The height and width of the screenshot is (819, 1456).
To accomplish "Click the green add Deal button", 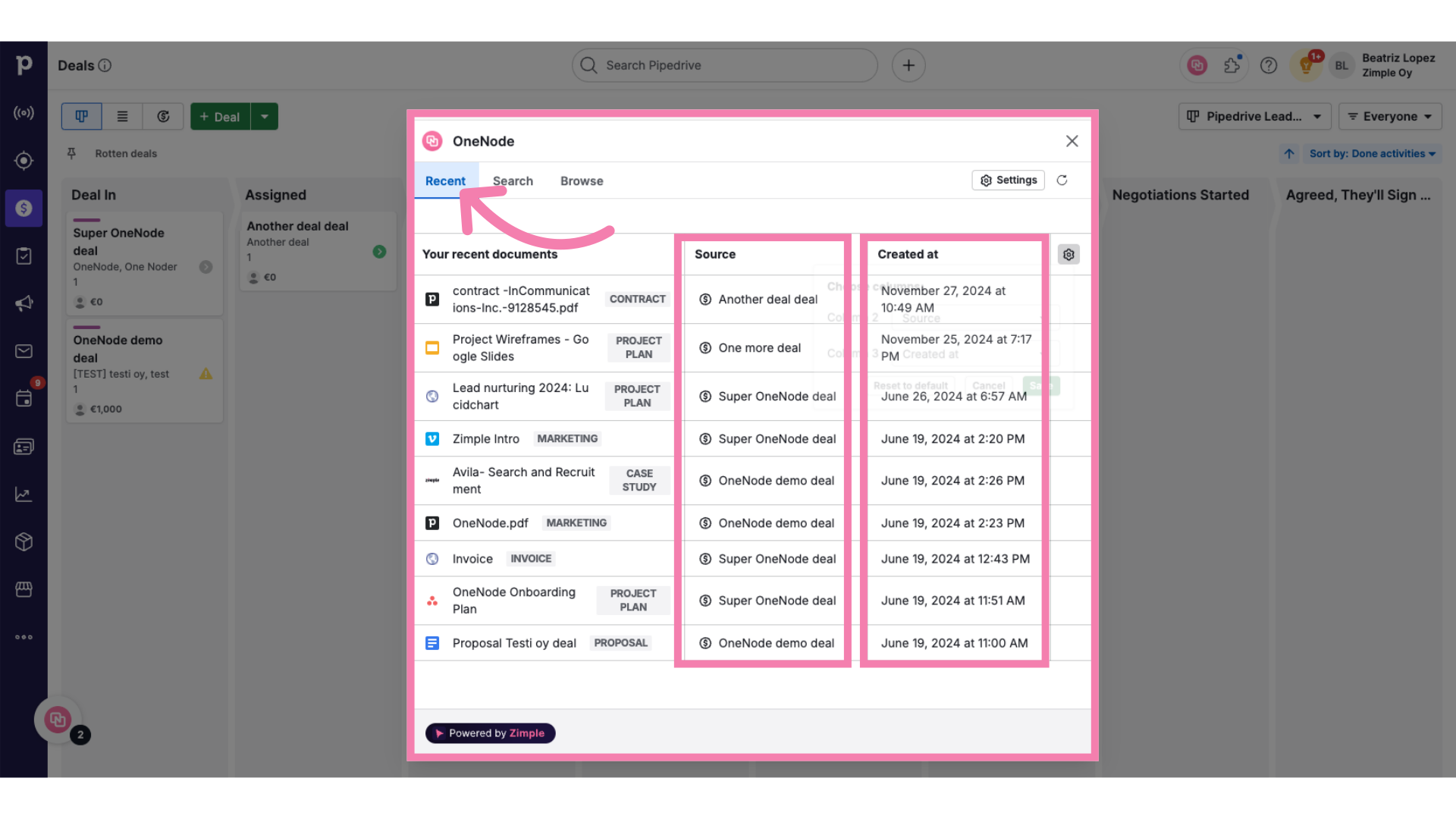I will tap(220, 116).
